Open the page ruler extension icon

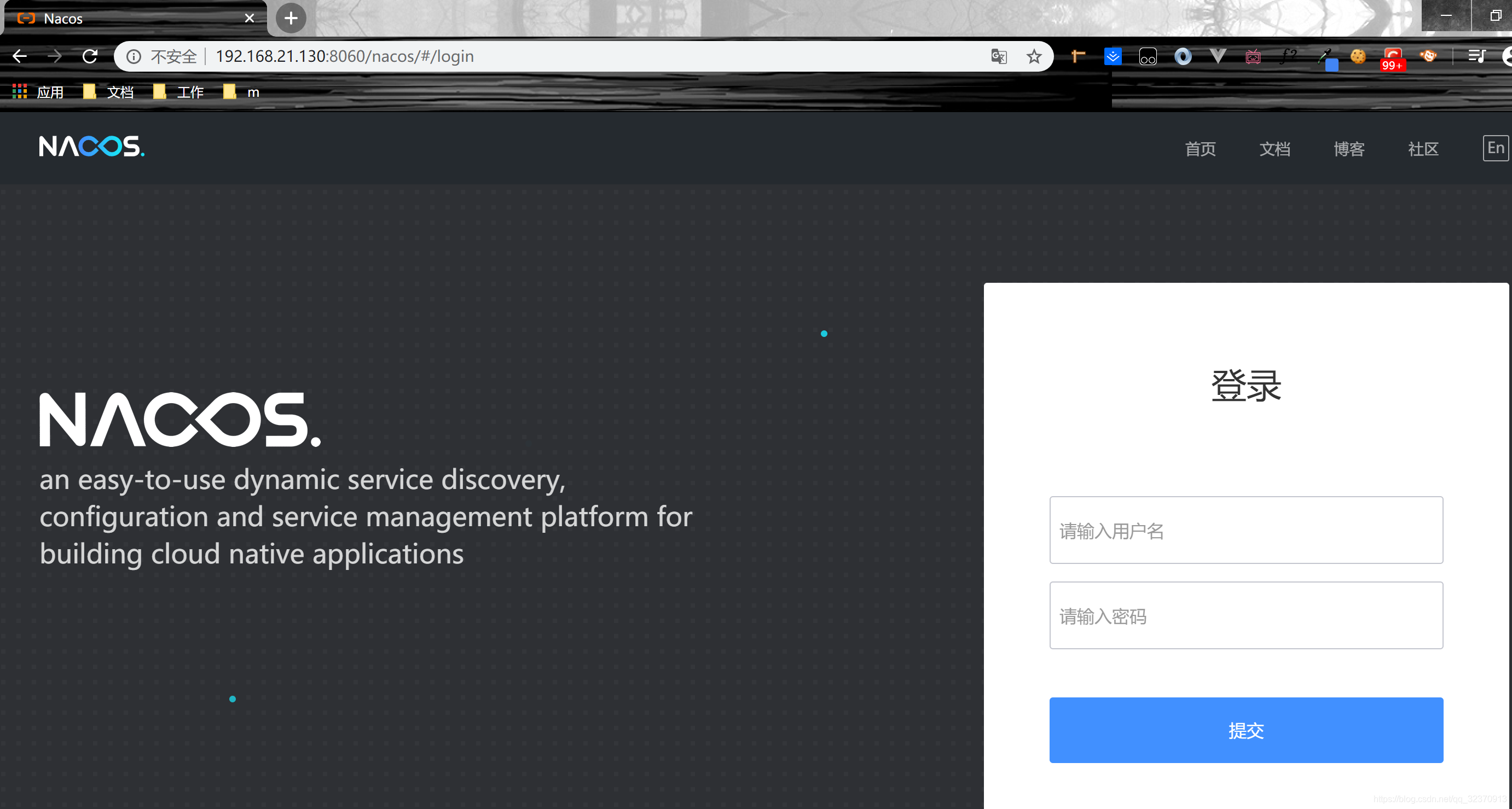pos(1077,56)
